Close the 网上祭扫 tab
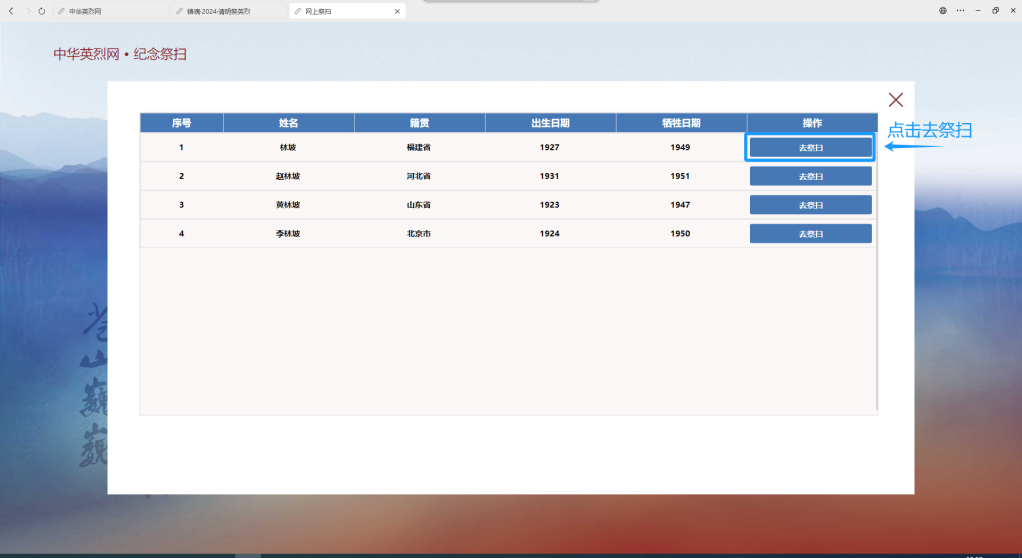 pos(397,11)
